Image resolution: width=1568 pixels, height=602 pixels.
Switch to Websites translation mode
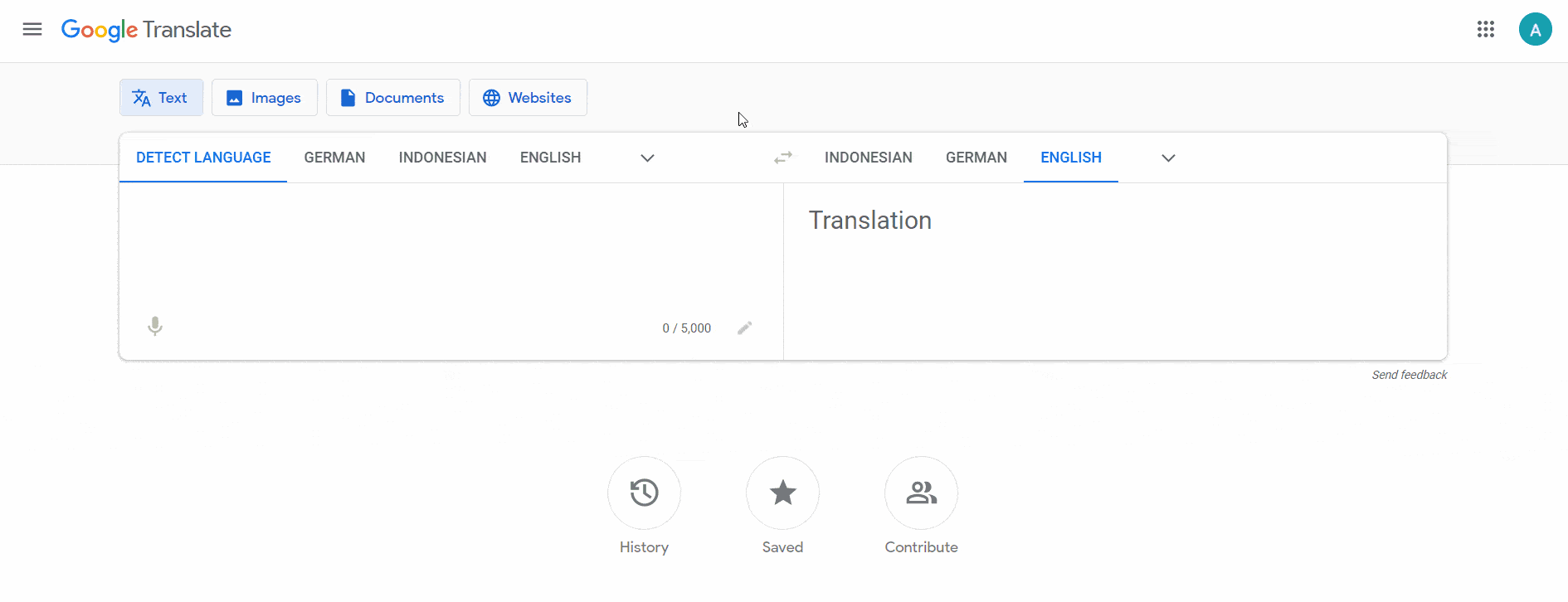[x=528, y=98]
